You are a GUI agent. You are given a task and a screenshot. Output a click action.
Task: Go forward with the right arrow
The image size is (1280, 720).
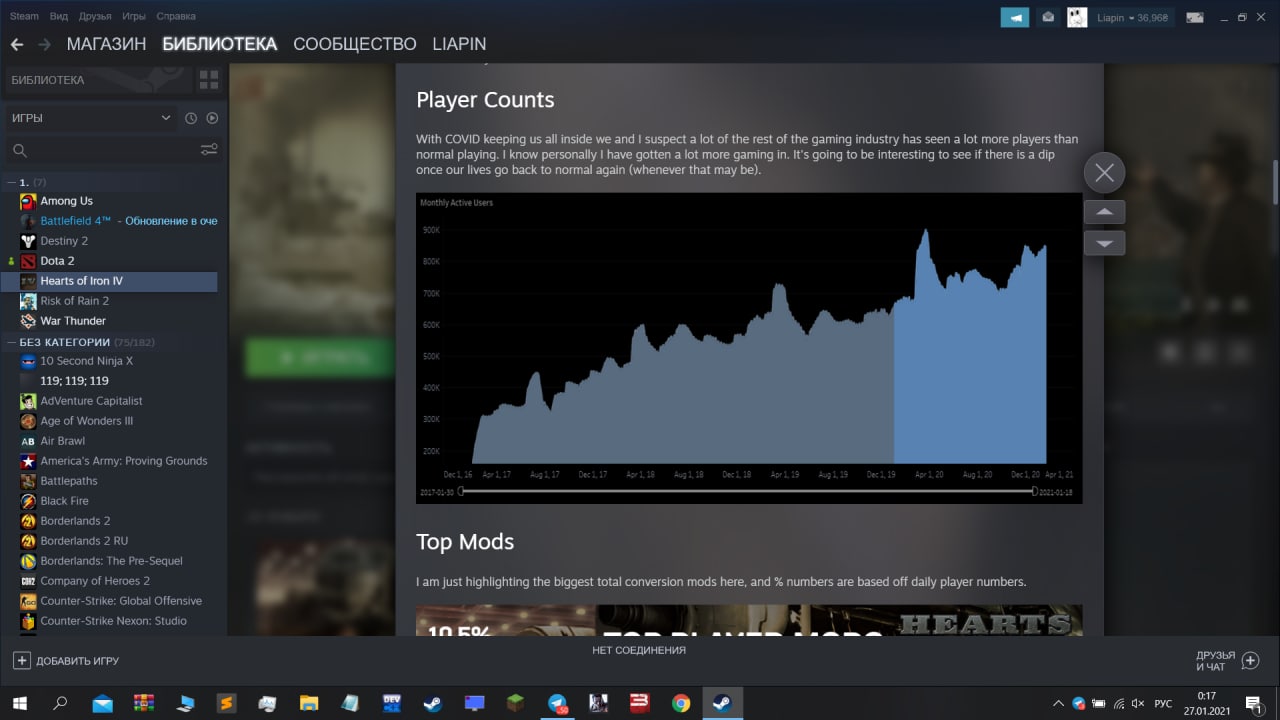(x=44, y=44)
